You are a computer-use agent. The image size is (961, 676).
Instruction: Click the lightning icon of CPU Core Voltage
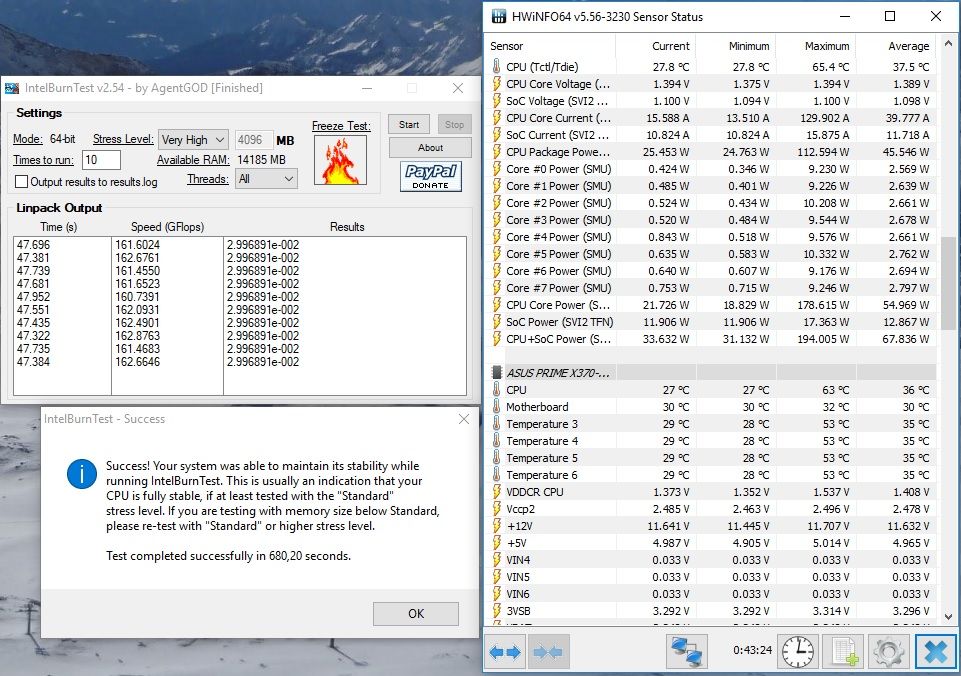496,83
